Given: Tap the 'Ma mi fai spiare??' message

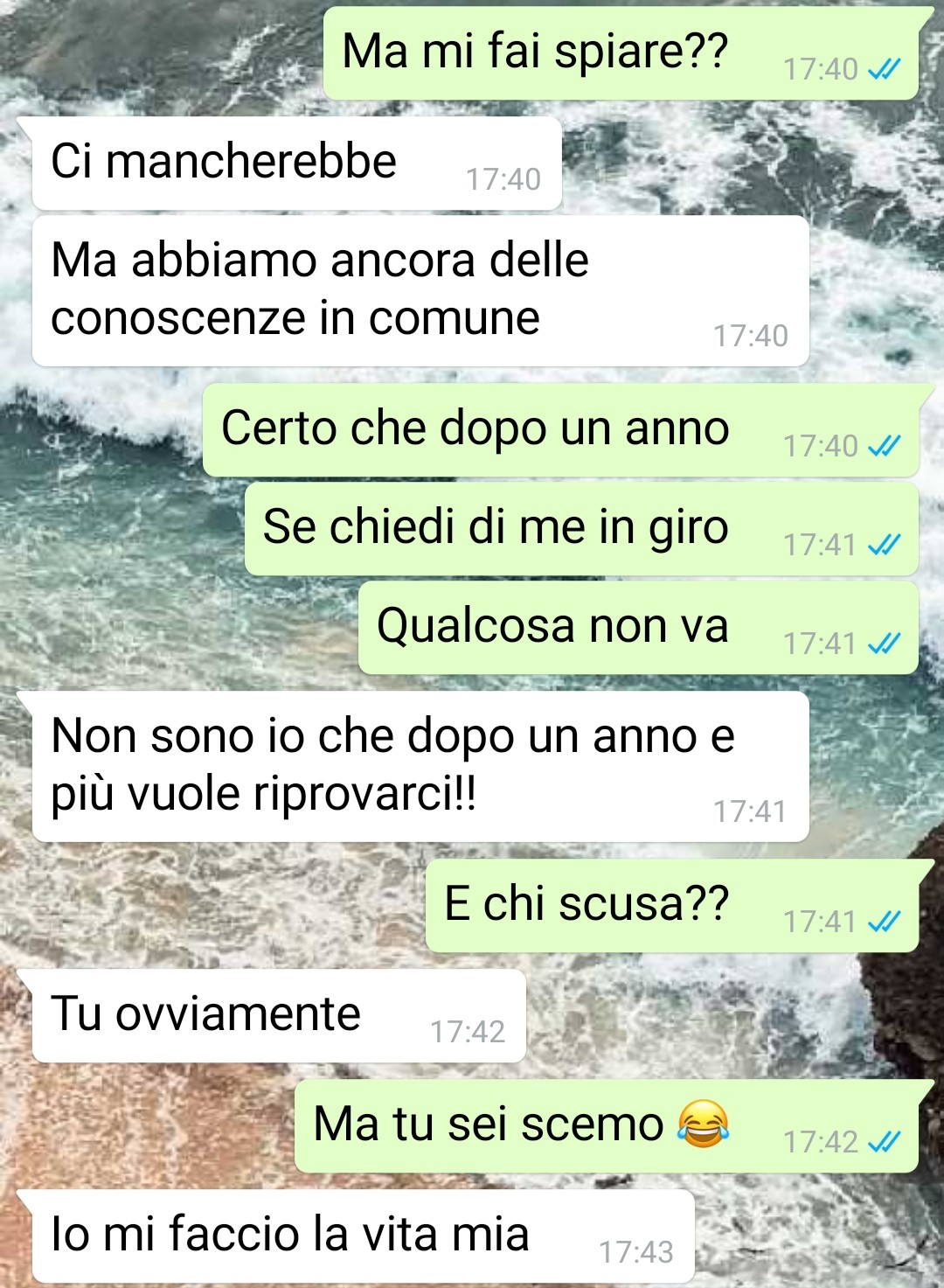Looking at the screenshot, I should click(621, 52).
